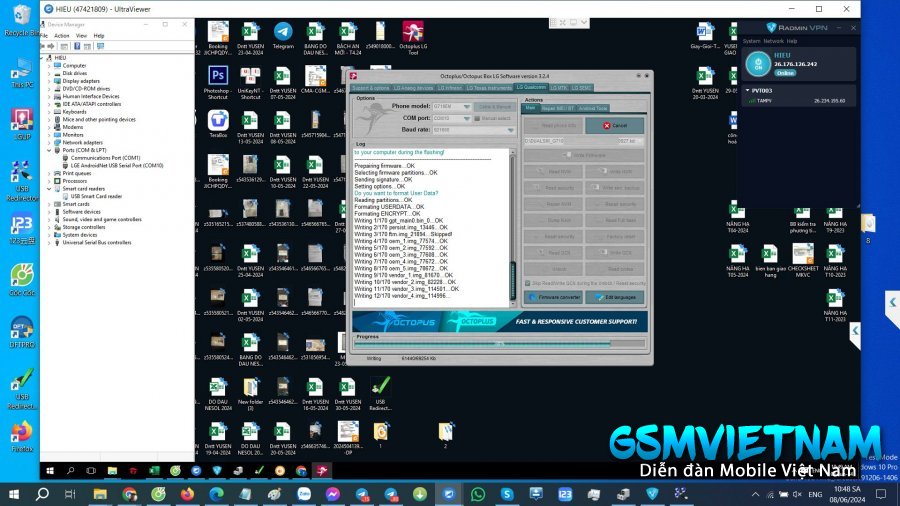Expand the Computer node

tap(49, 66)
